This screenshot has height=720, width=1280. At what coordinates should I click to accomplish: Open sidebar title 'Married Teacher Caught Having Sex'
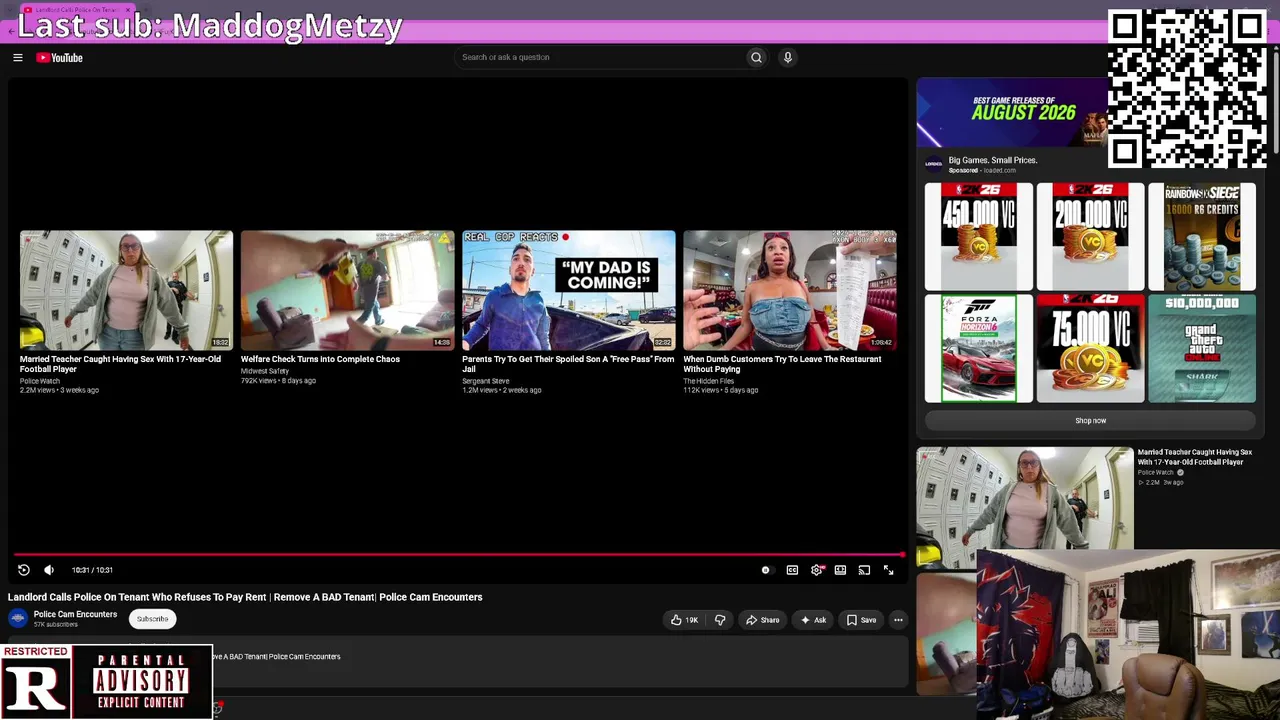(x=1195, y=457)
